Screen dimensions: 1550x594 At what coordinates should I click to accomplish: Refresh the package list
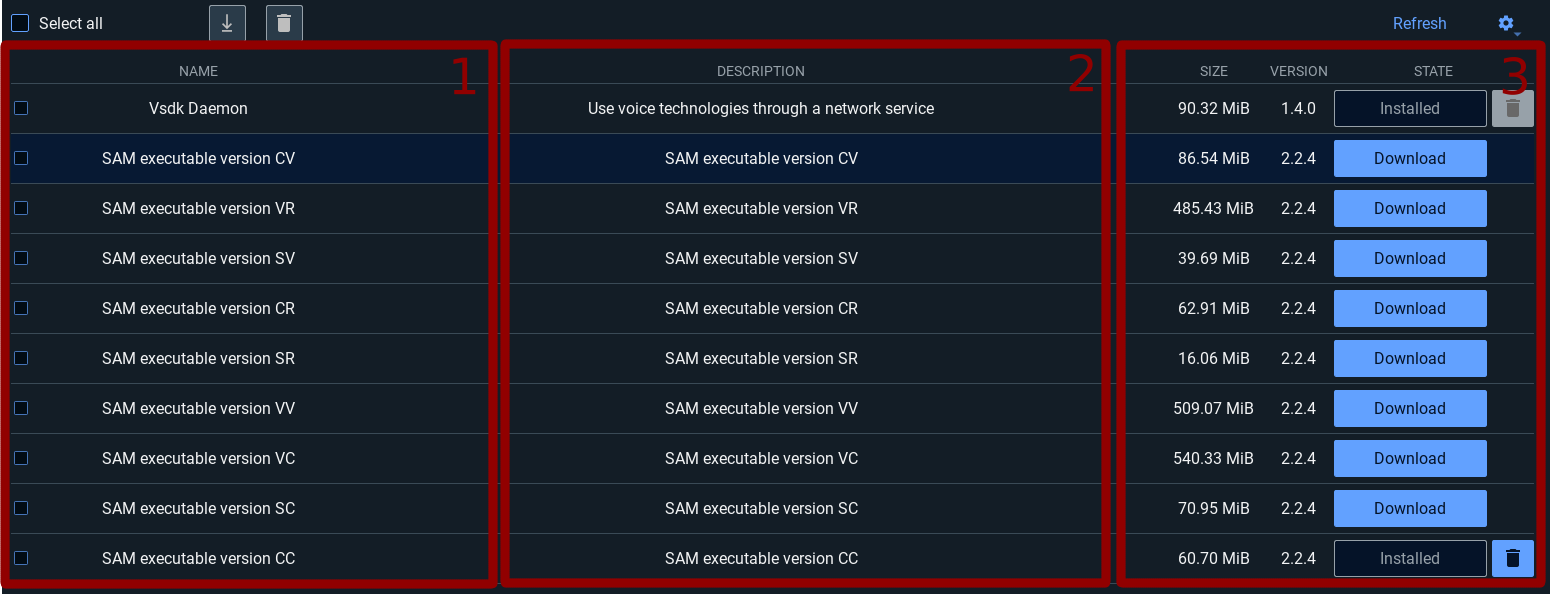pyautogui.click(x=1419, y=24)
